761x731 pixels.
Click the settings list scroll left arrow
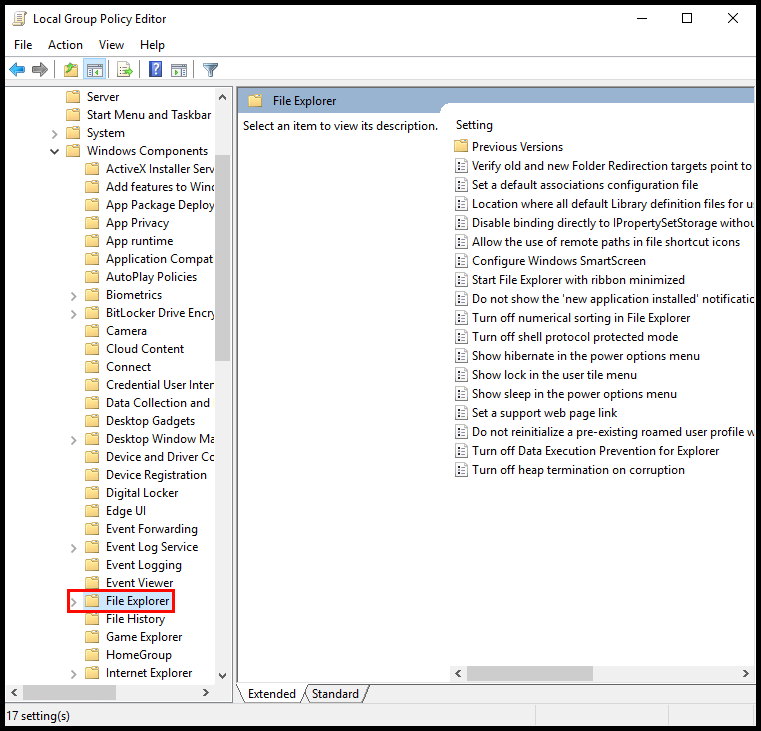458,673
